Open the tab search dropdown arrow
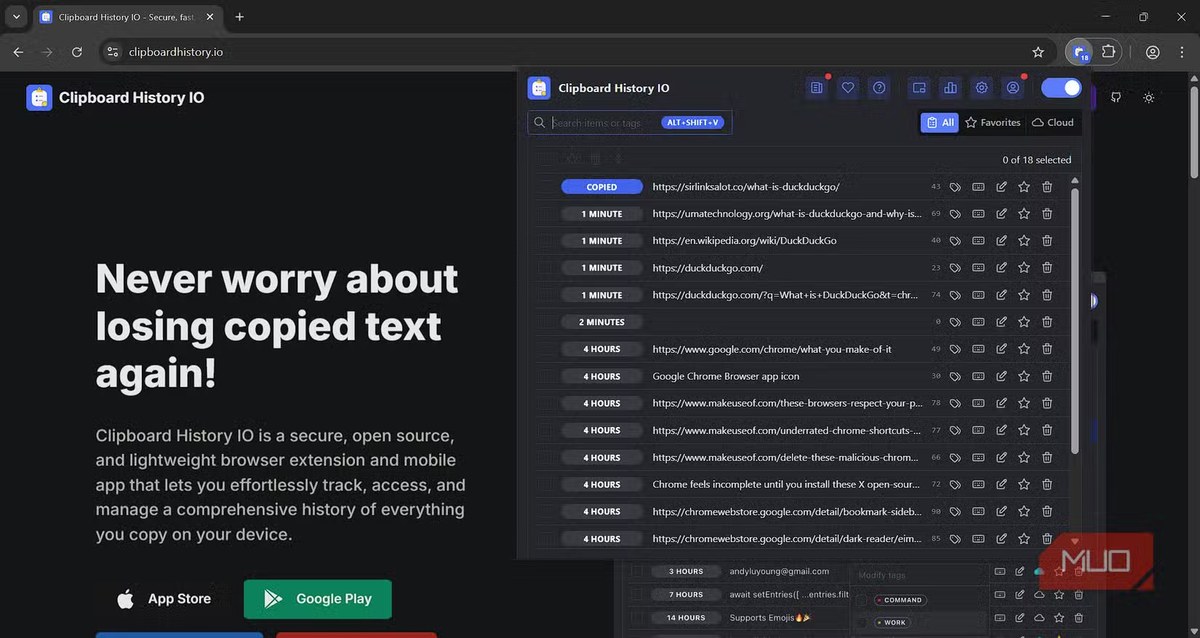The width and height of the screenshot is (1200, 638). click(x=16, y=17)
